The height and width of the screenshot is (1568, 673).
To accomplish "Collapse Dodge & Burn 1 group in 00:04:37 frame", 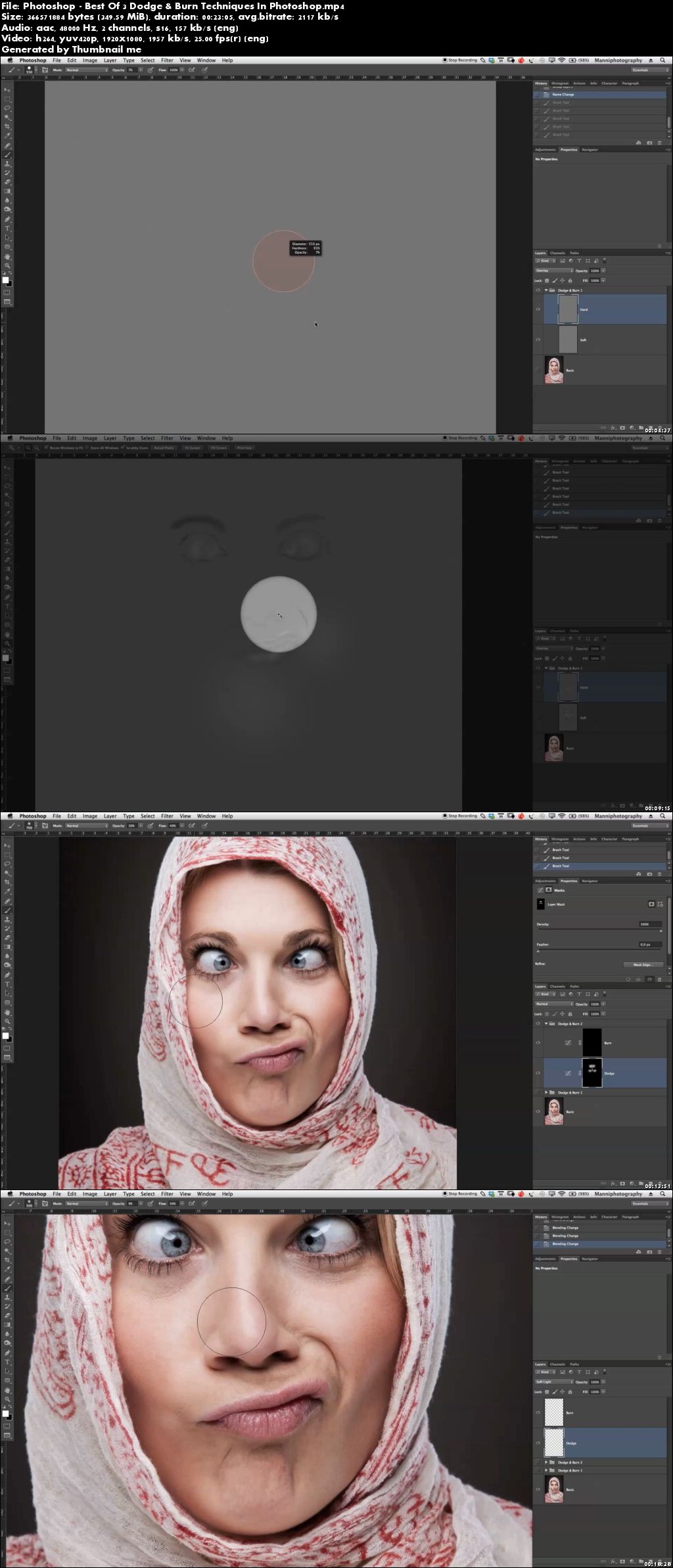I will click(546, 290).
